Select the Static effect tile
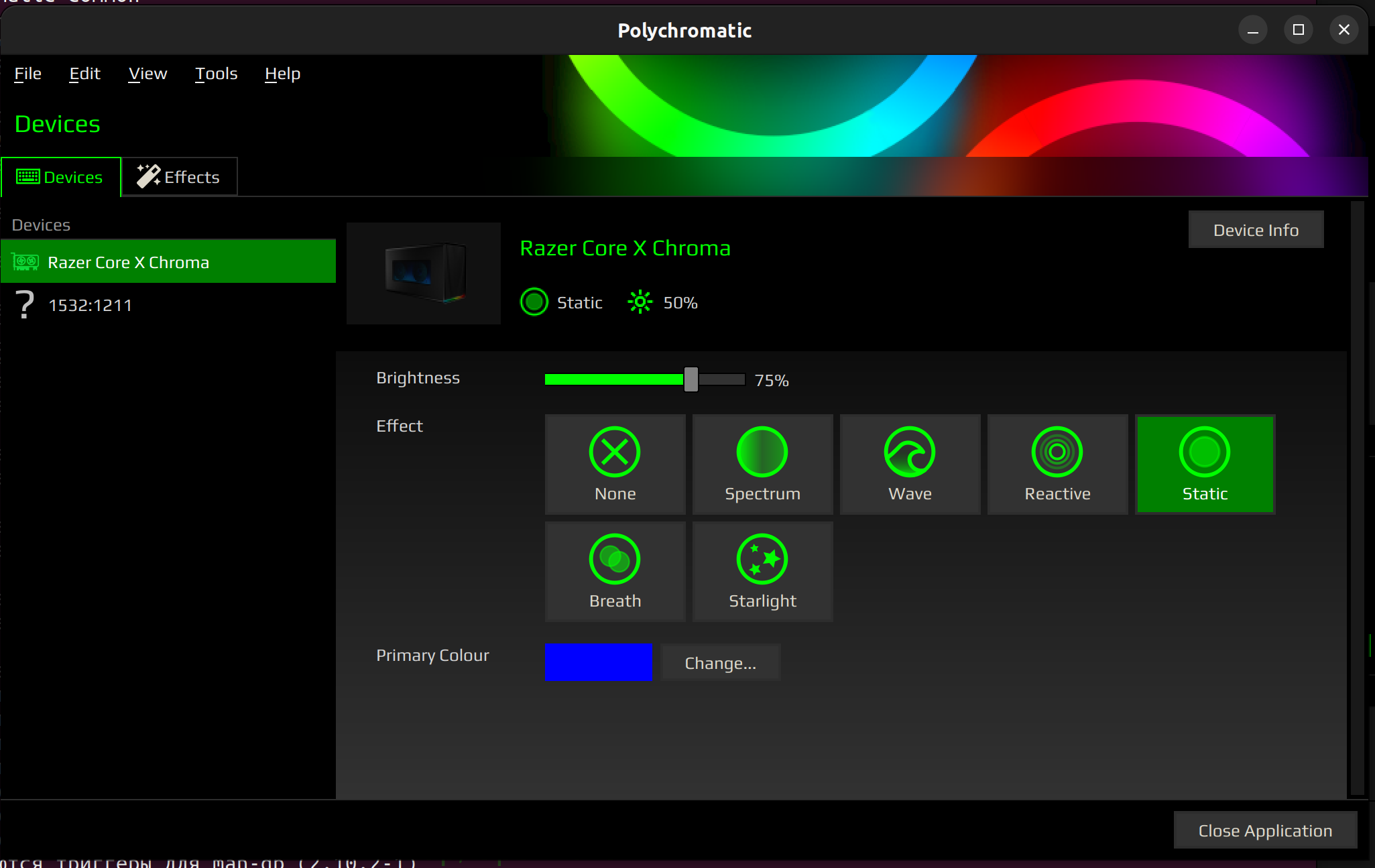 1205,464
